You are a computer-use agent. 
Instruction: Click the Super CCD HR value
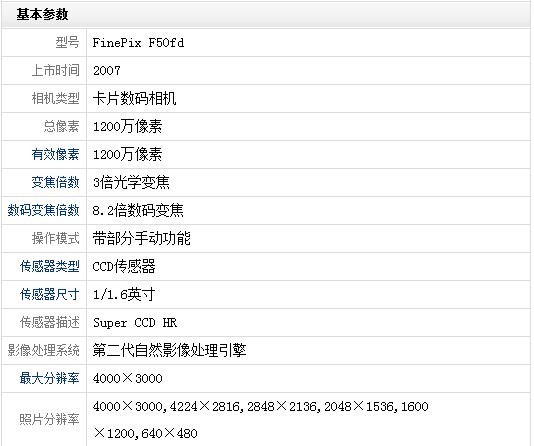coord(135,323)
